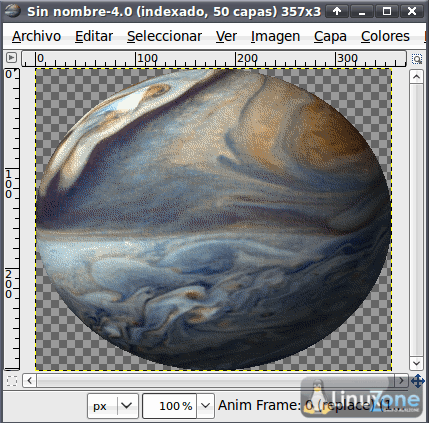Viewport: 429px width, 423px height.
Task: Open the Archivo menu
Action: point(36,36)
